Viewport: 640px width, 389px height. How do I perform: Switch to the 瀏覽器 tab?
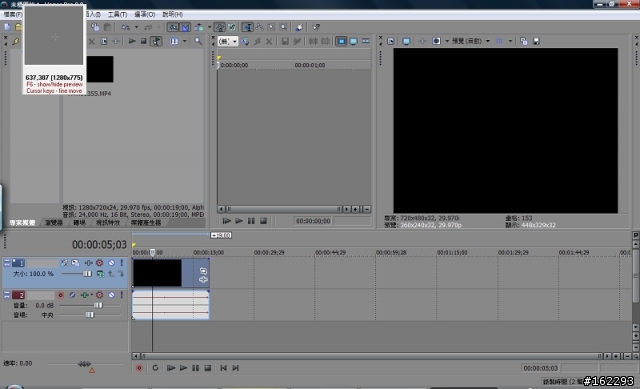pyautogui.click(x=54, y=223)
